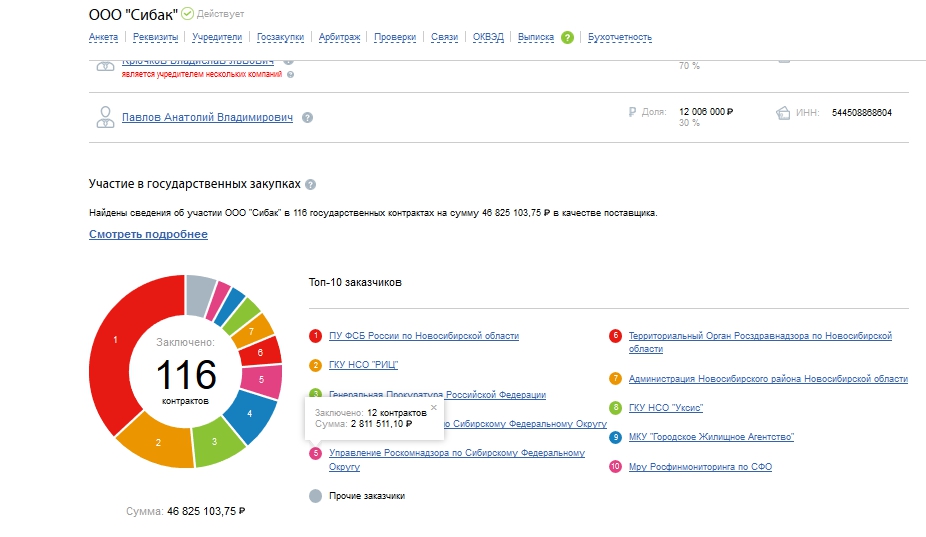Open ПУ ФСБ России по Новосибирской области
926x537 pixels.
click(424, 336)
